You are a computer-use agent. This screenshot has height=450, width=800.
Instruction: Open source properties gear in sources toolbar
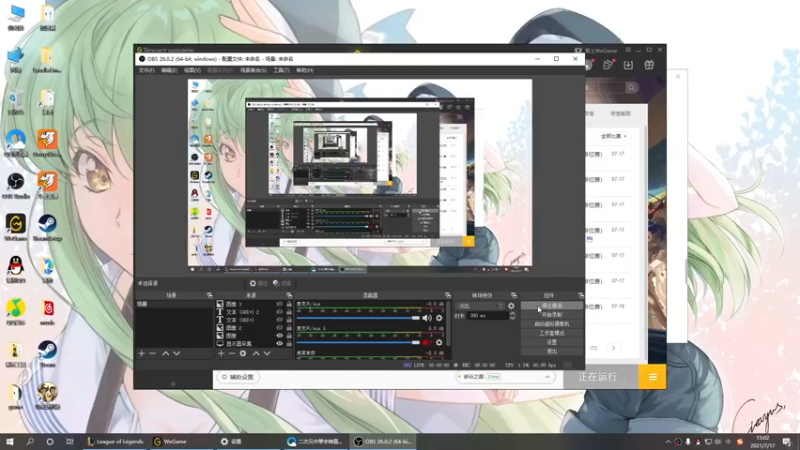[x=243, y=353]
